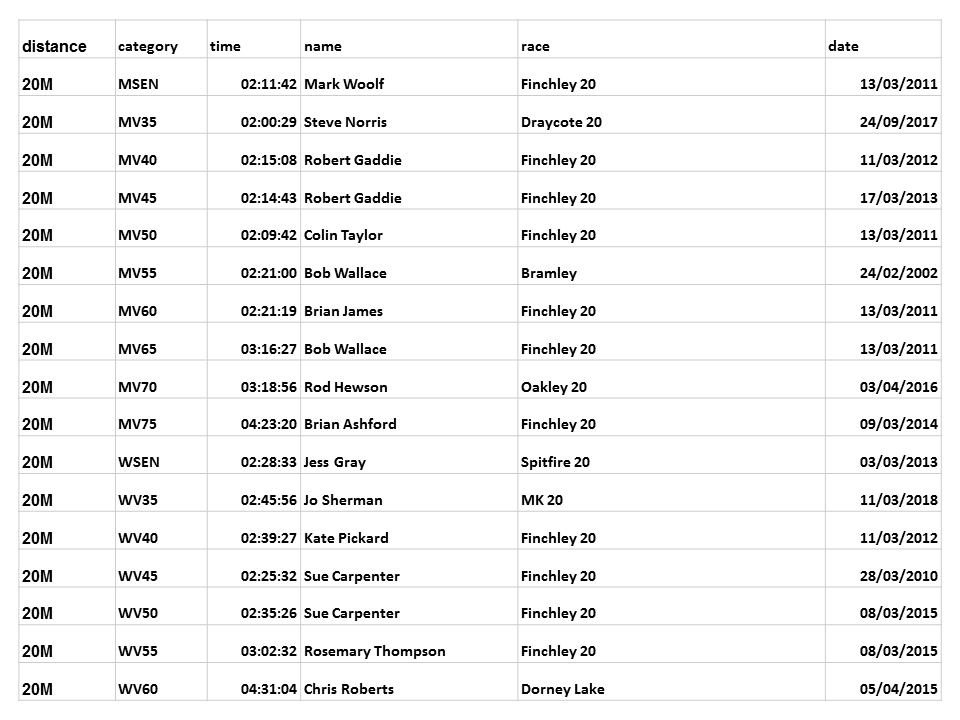Image resolution: width=960 pixels, height=720 pixels.
Task: Click the 'date' column header
Action: click(843, 46)
